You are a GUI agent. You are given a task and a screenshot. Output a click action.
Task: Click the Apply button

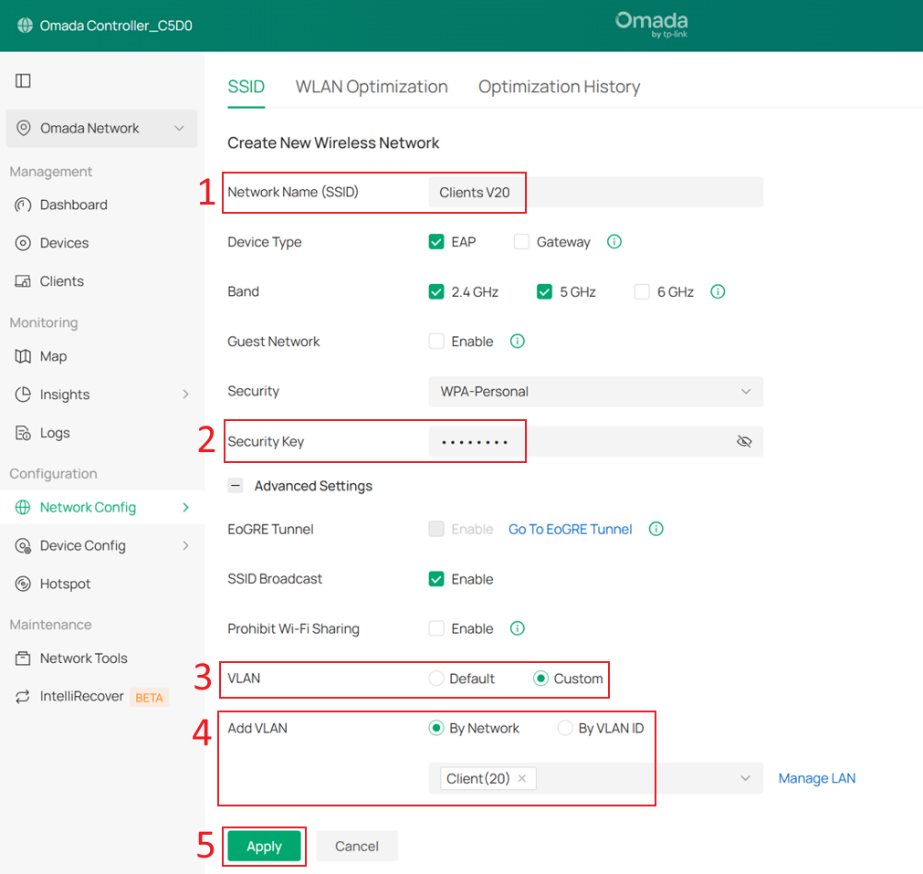(x=264, y=846)
